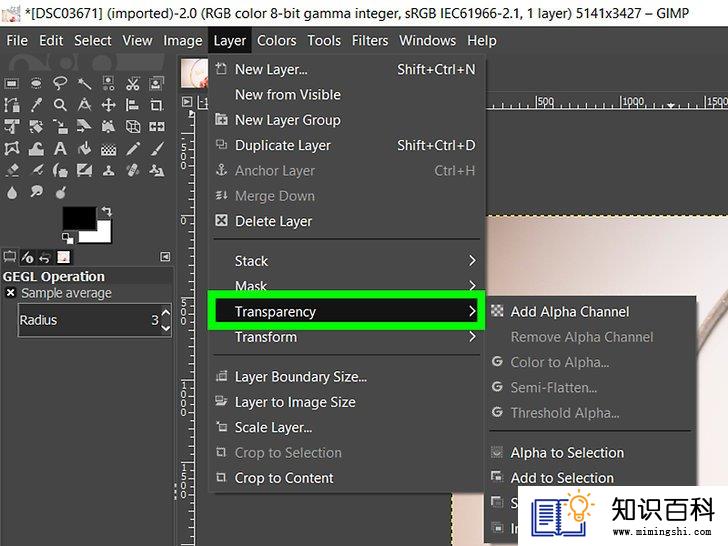Select the Shear tool
This screenshot has width=728, height=546.
coord(84,126)
